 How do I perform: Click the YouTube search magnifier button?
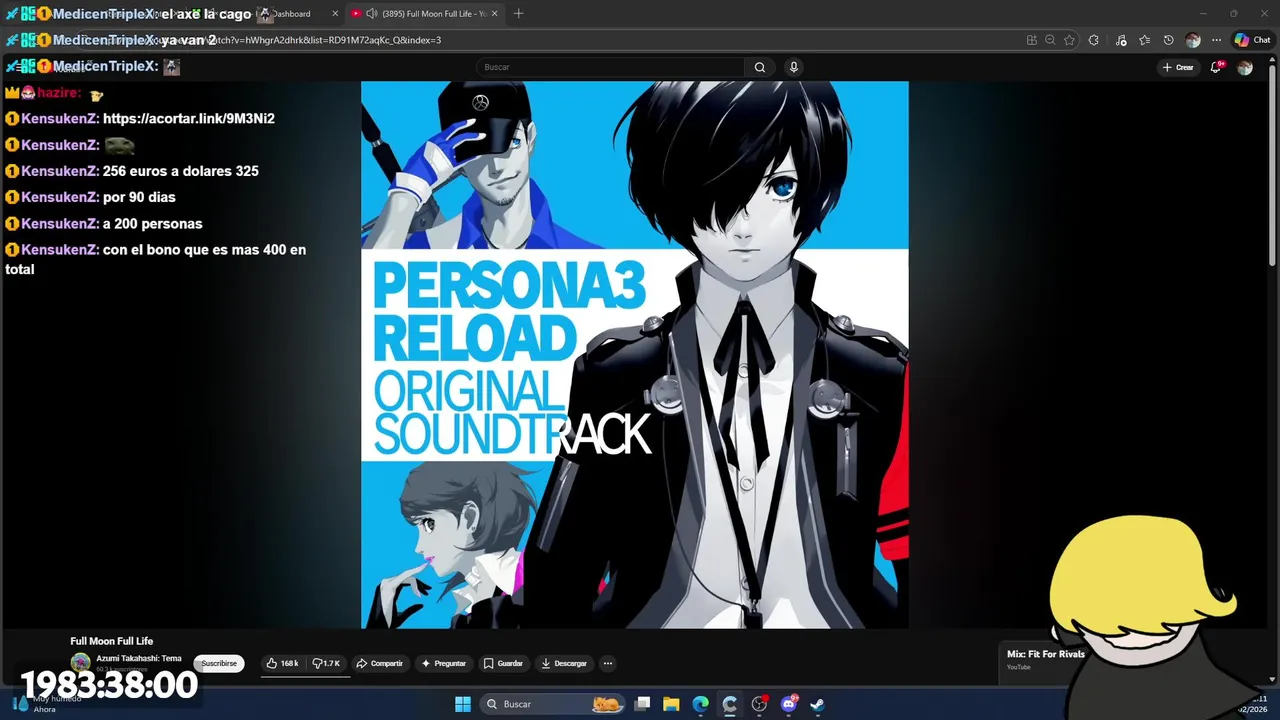[x=759, y=67]
